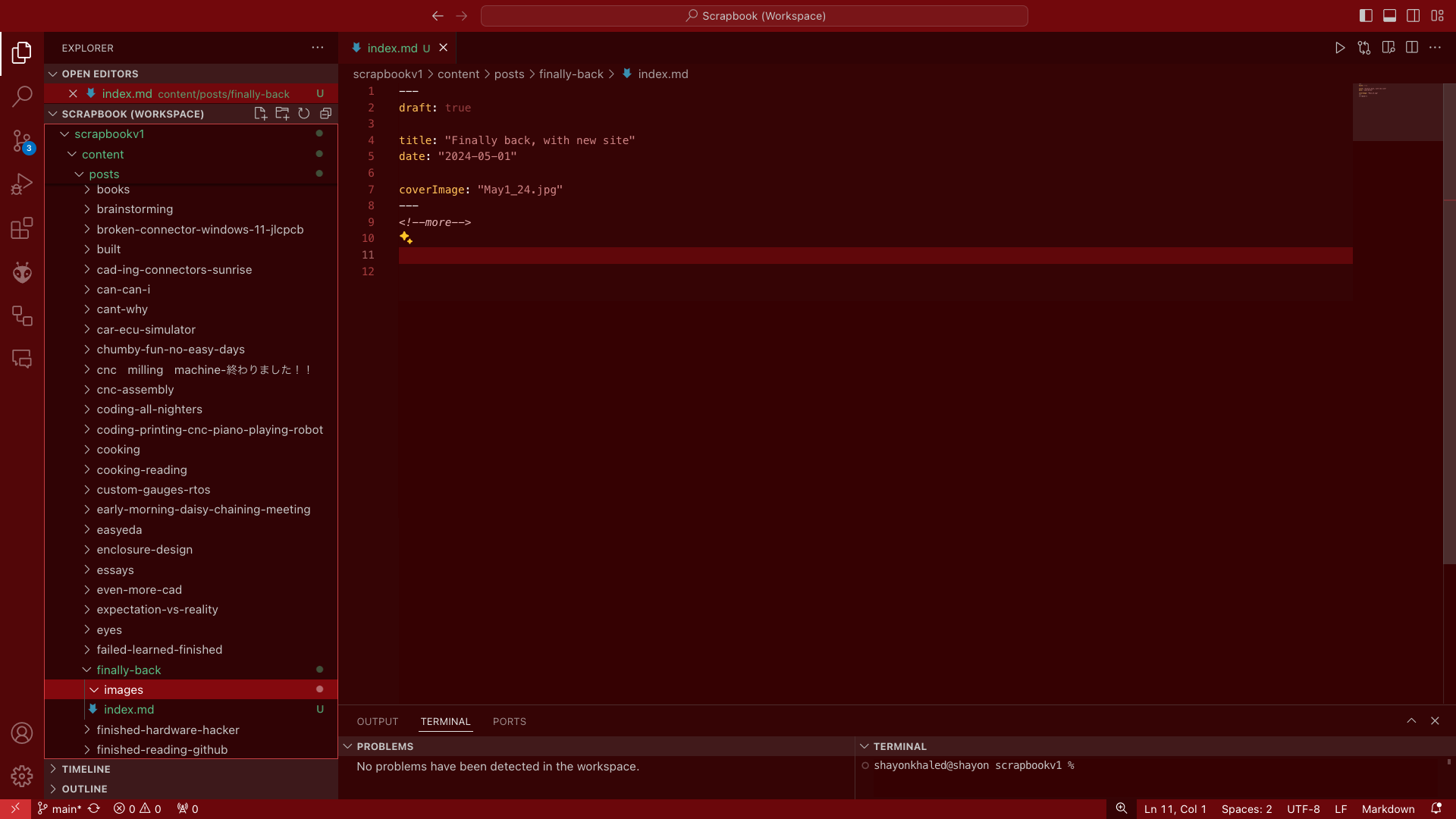Open editor more actions menu
1456x819 pixels.
coord(1436,48)
